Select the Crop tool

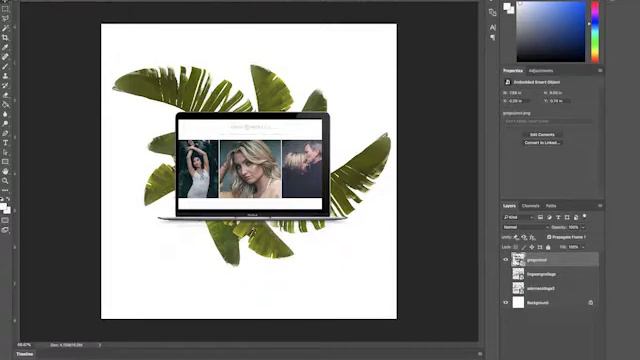(5, 38)
